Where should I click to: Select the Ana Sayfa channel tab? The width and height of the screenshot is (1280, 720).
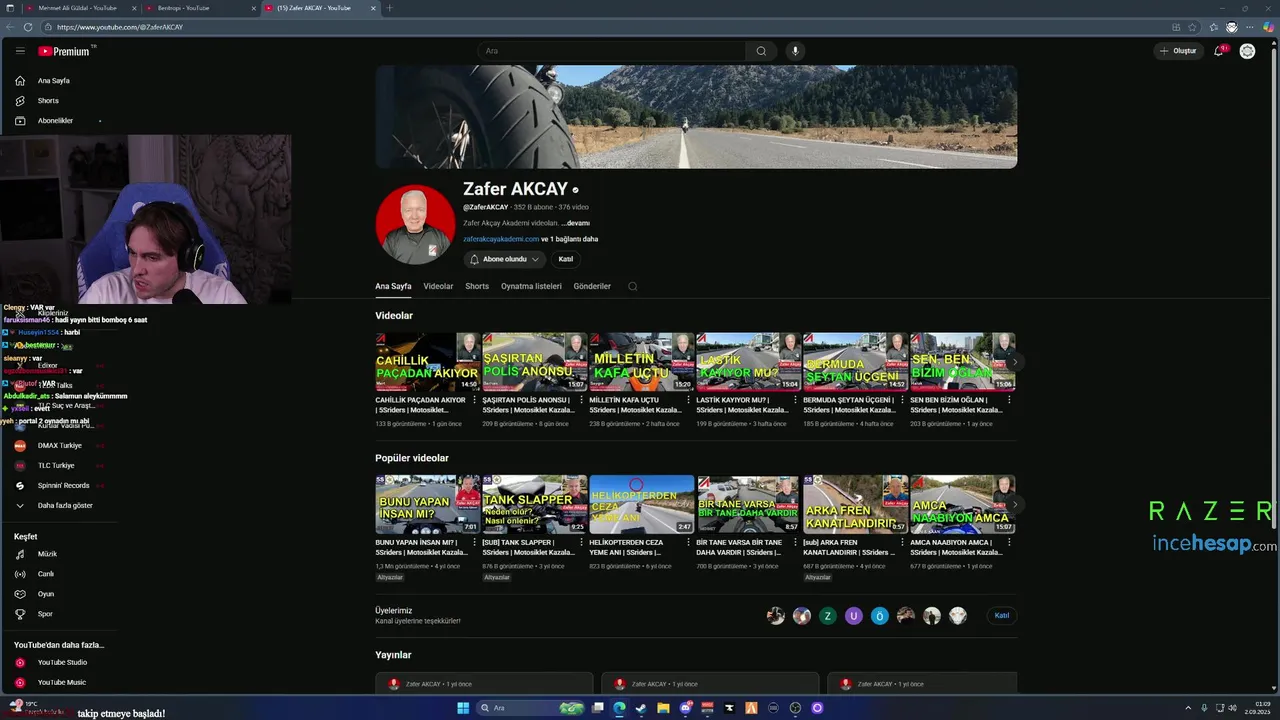(393, 286)
